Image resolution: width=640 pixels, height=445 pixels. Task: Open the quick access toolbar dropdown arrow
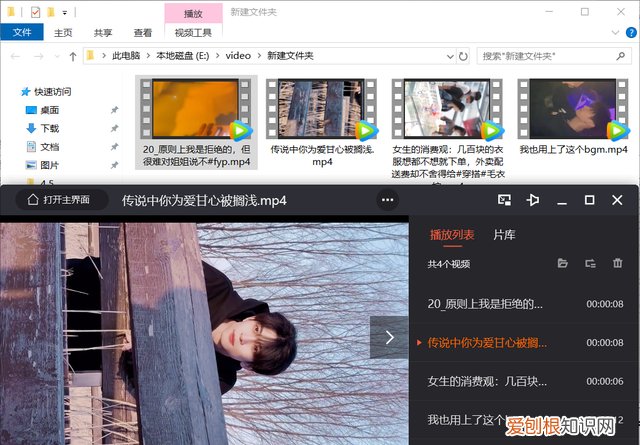coord(65,13)
